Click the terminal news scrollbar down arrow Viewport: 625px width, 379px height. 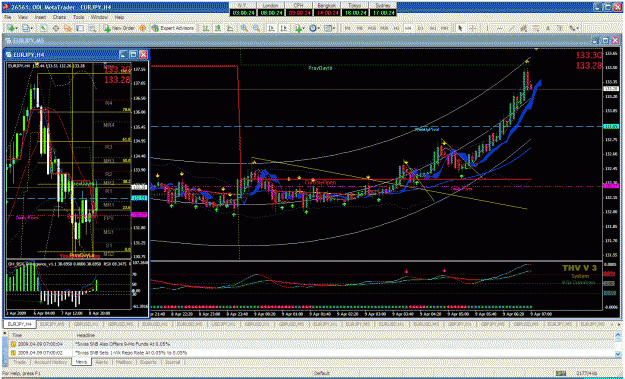tap(619, 355)
